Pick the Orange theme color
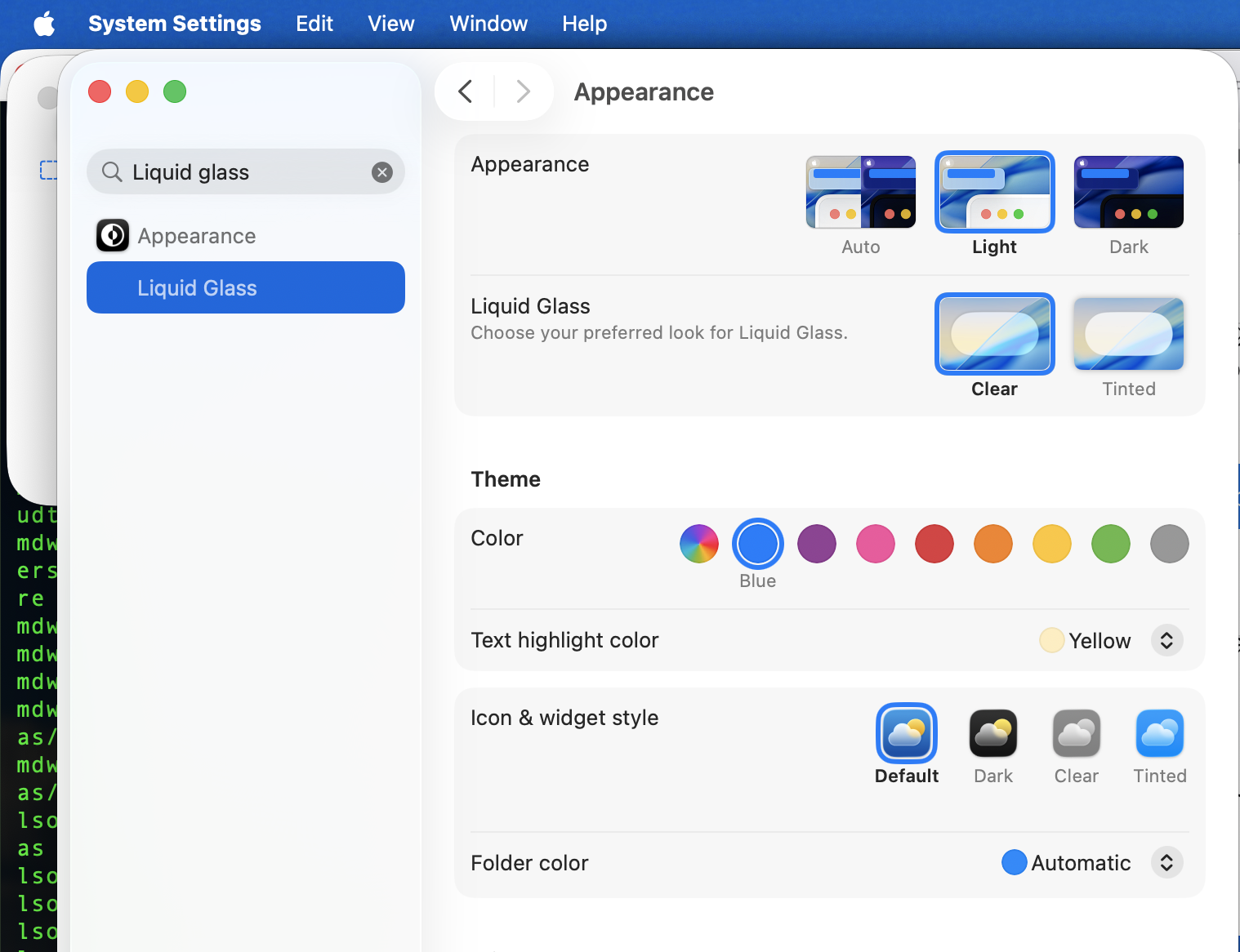 (993, 544)
